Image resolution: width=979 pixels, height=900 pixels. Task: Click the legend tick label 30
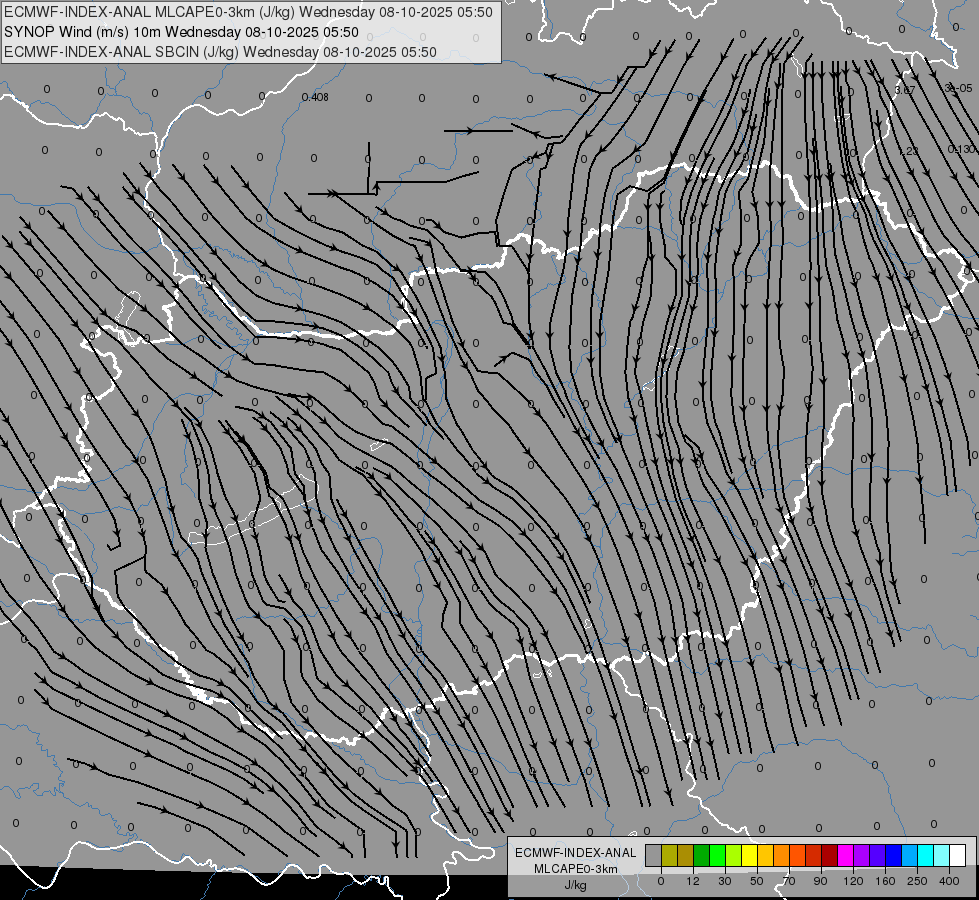(725, 881)
